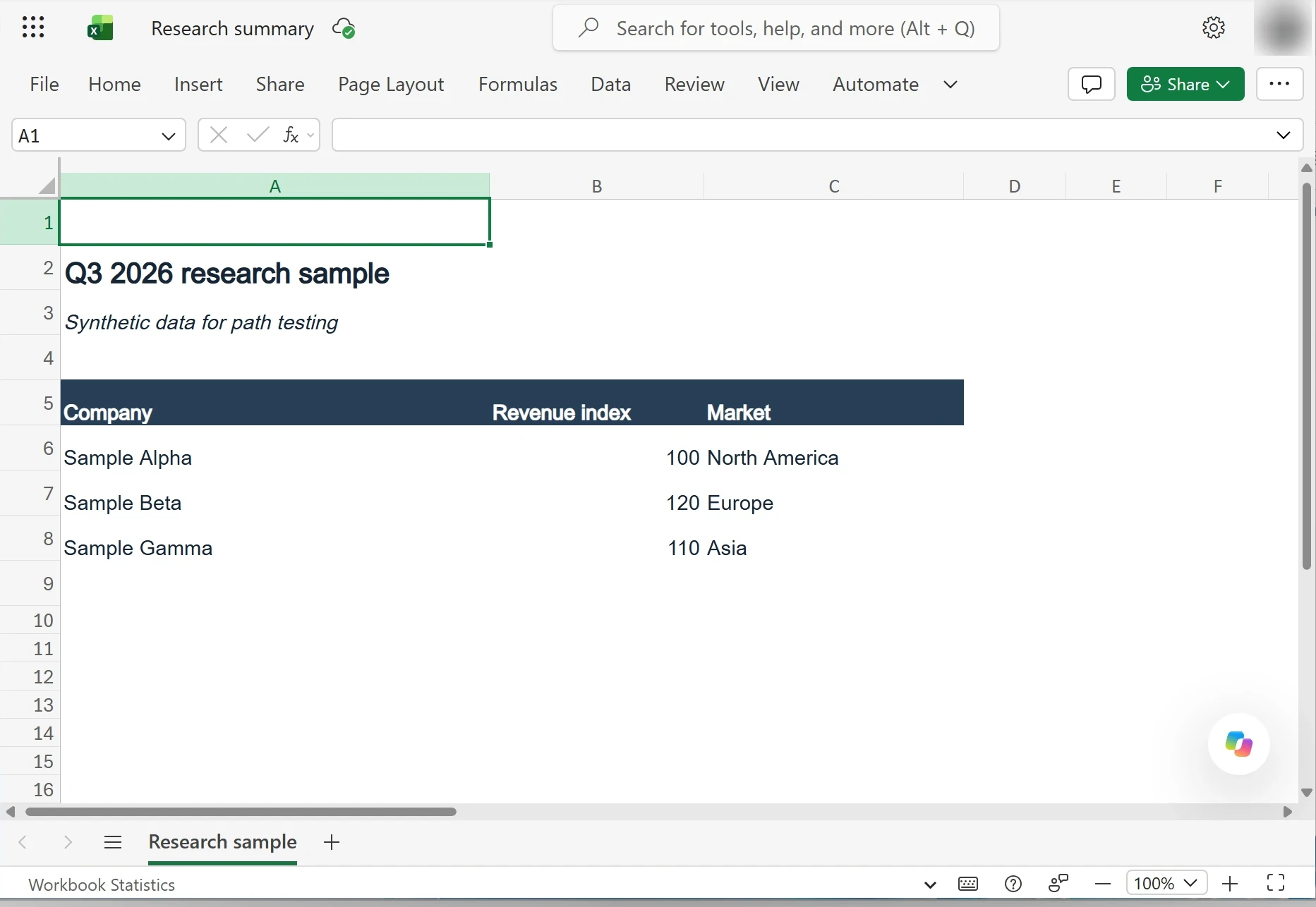The image size is (1316, 907).
Task: Cancel the formula entry with X icon
Action: coord(219,135)
